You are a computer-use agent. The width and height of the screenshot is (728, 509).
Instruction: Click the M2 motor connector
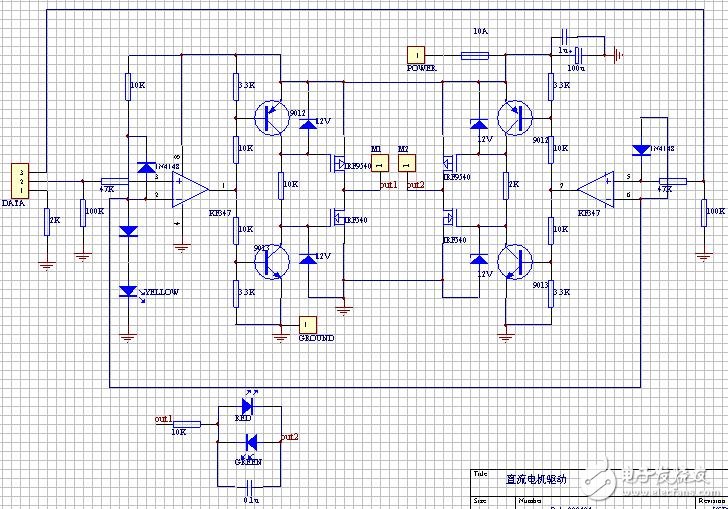405,164
